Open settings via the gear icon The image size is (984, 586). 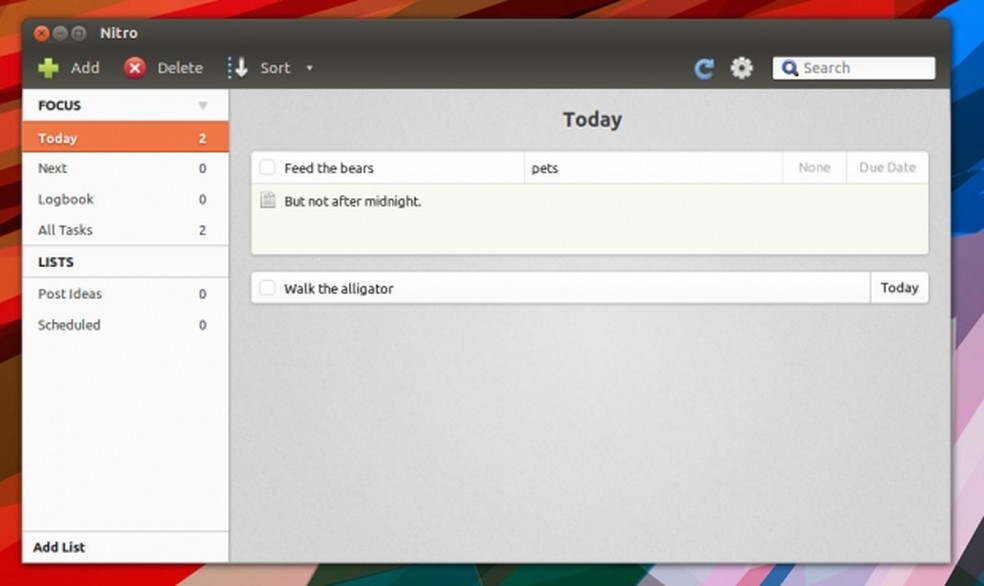[x=741, y=68]
